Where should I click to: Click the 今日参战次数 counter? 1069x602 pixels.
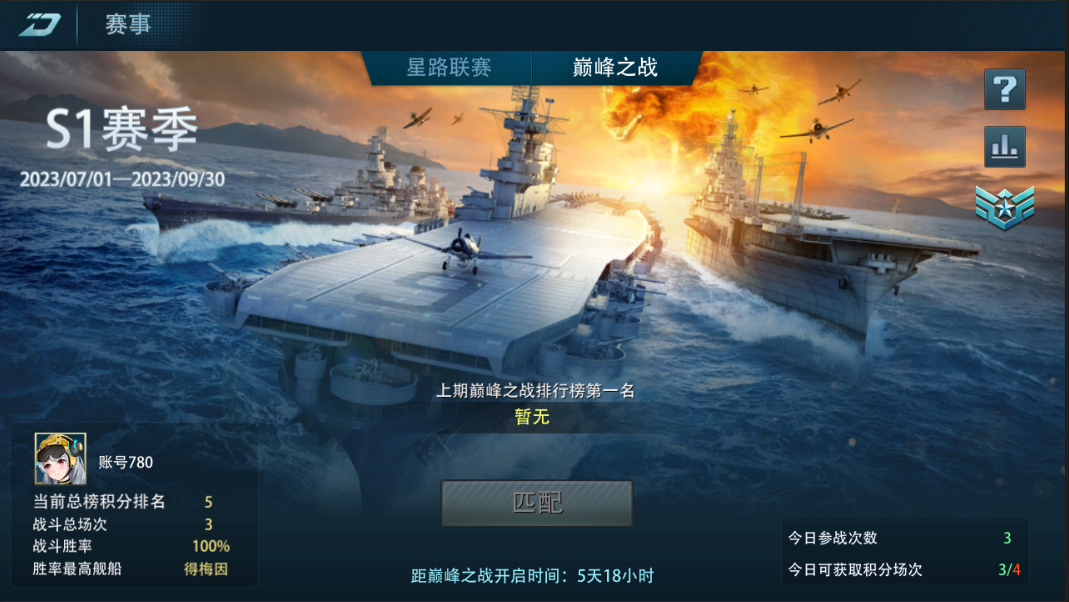[x=904, y=538]
